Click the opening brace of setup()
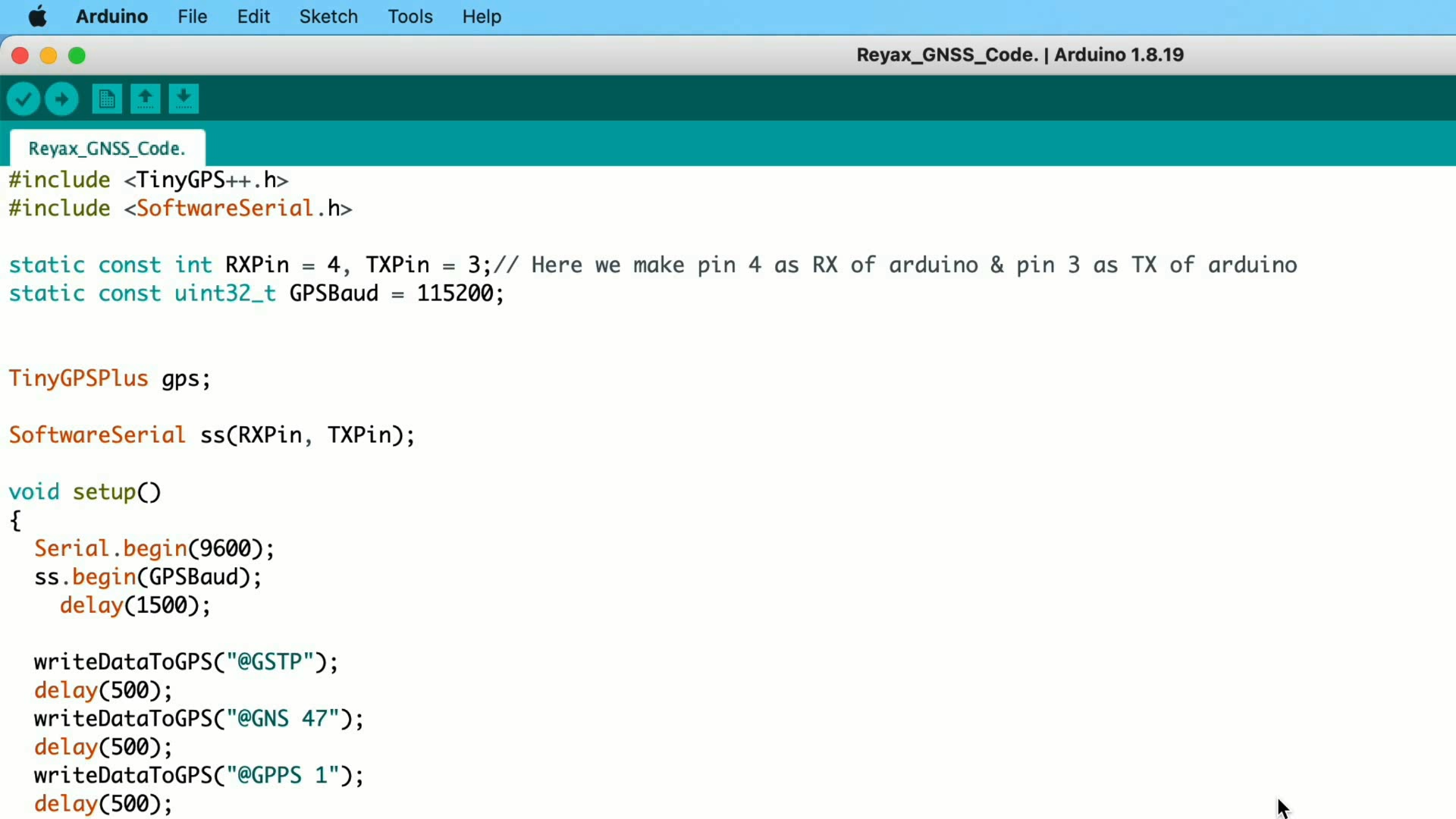Viewport: 1456px width, 819px height. 15,521
